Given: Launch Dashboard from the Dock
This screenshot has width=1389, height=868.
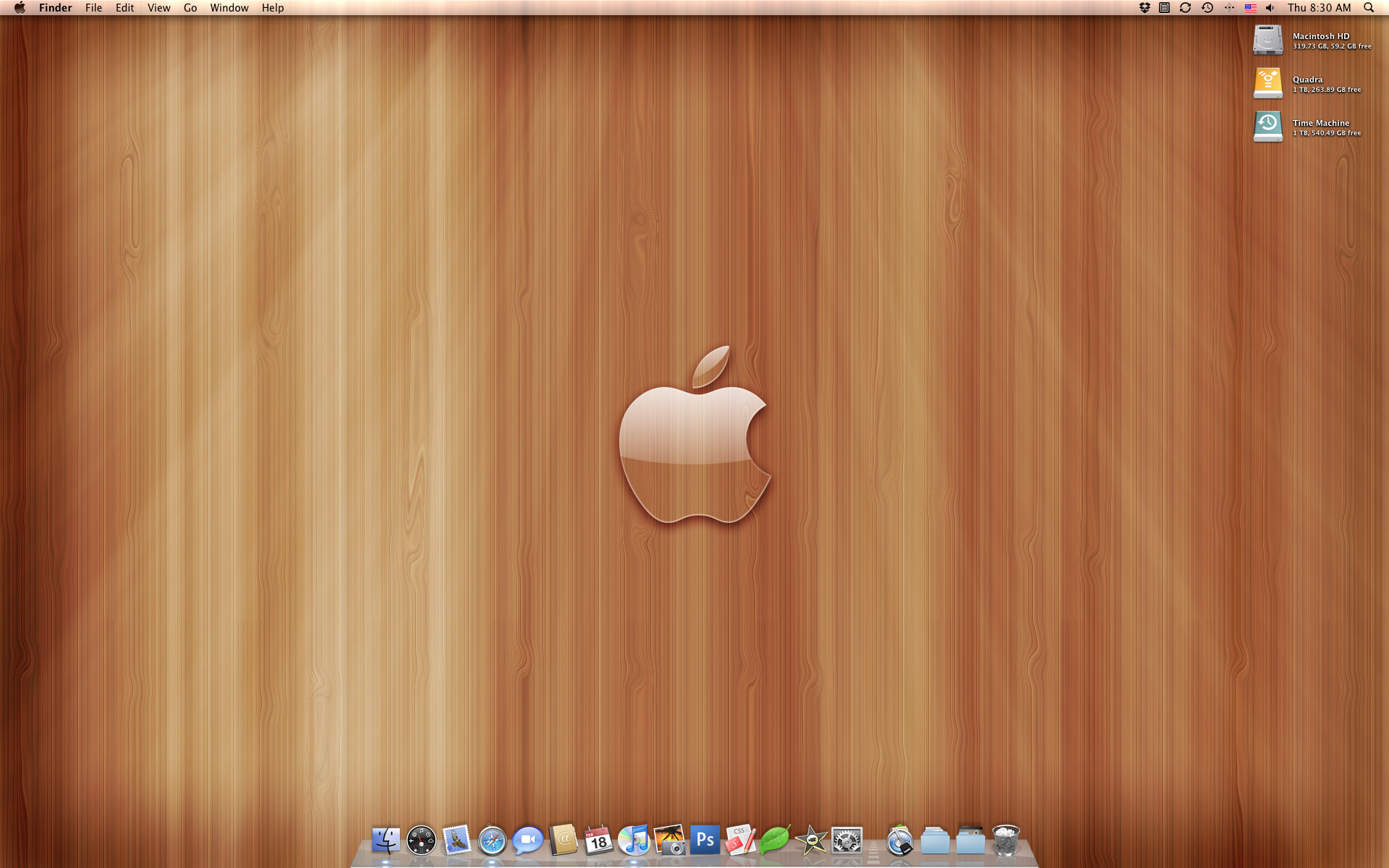Looking at the screenshot, I should coord(421,841).
